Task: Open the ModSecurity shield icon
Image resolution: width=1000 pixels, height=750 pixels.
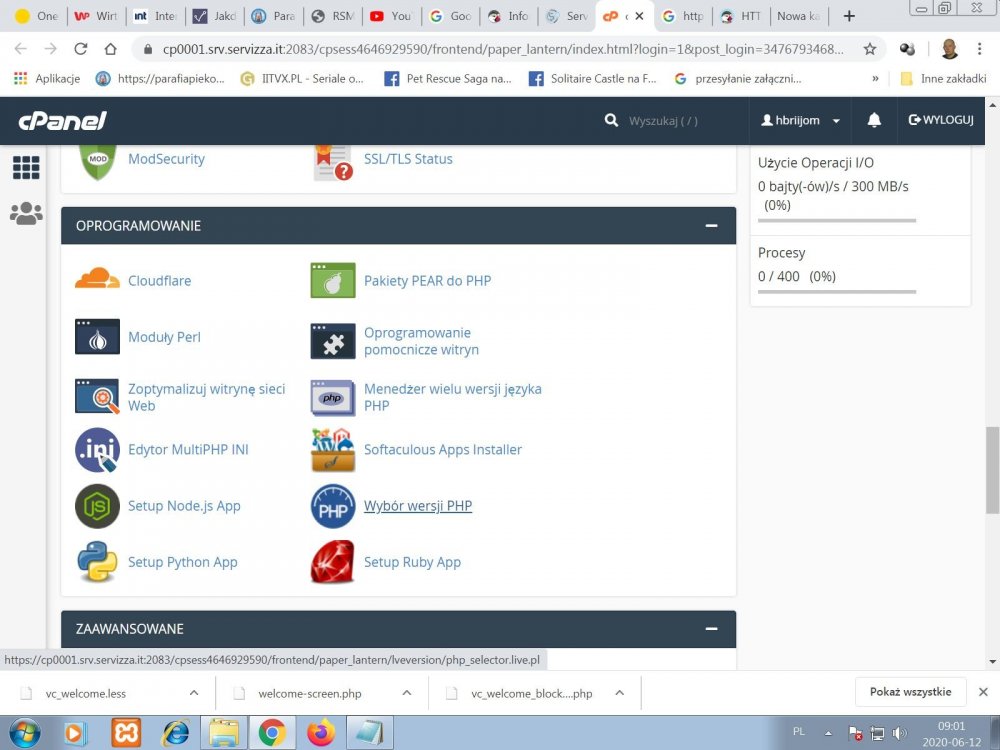Action: click(97, 161)
